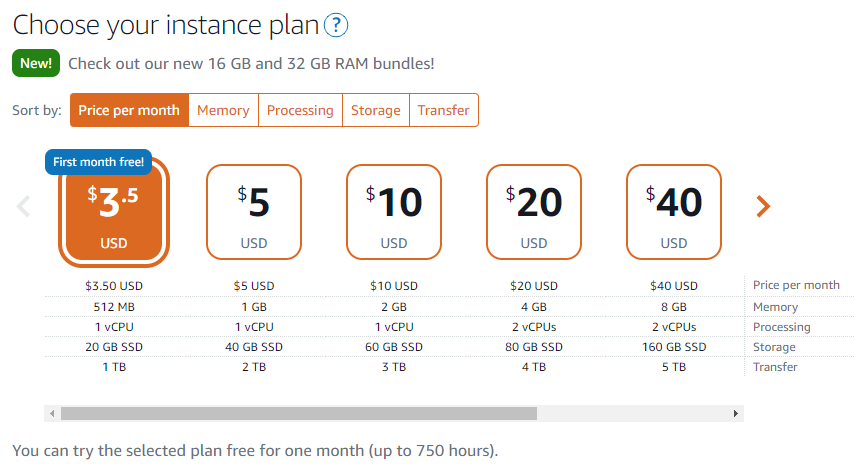855x472 pixels.
Task: Choose the $40 USD plan
Action: [674, 212]
